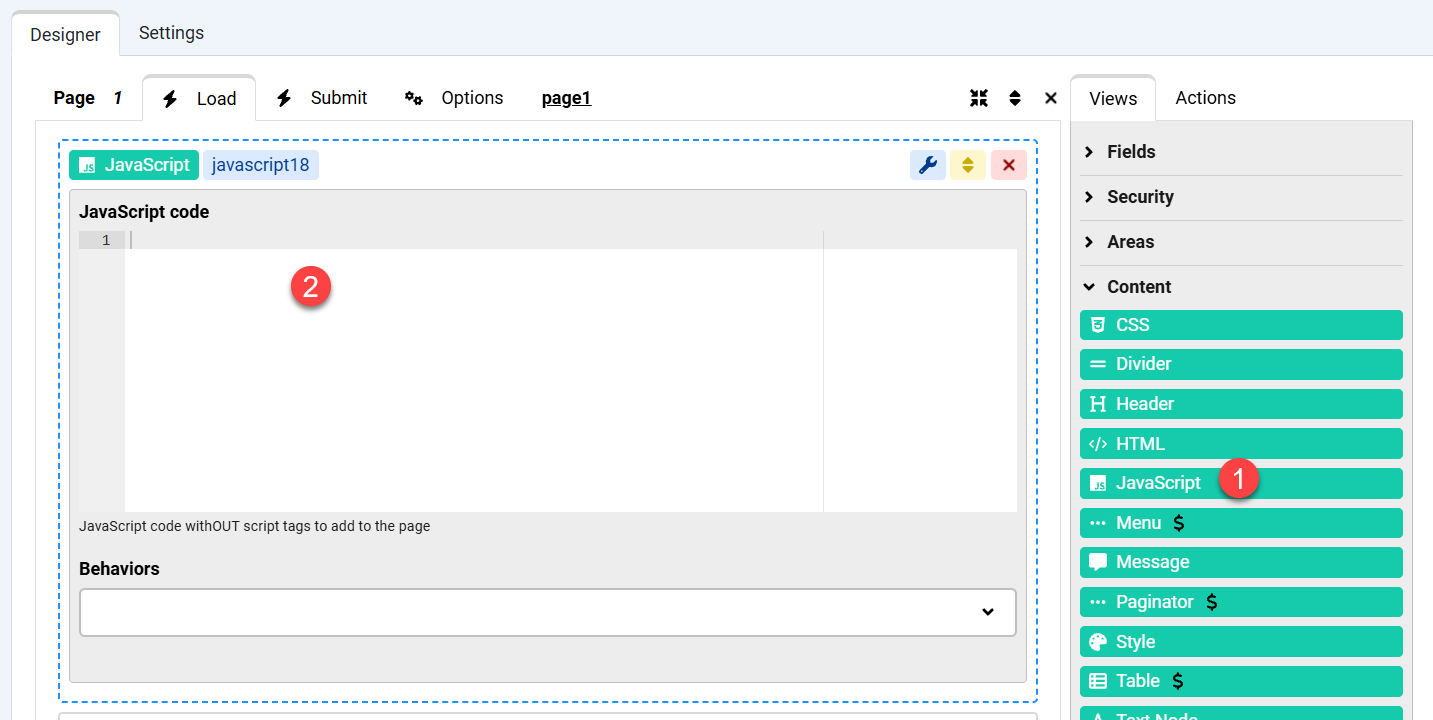Add a Paginator view

(x=1241, y=602)
